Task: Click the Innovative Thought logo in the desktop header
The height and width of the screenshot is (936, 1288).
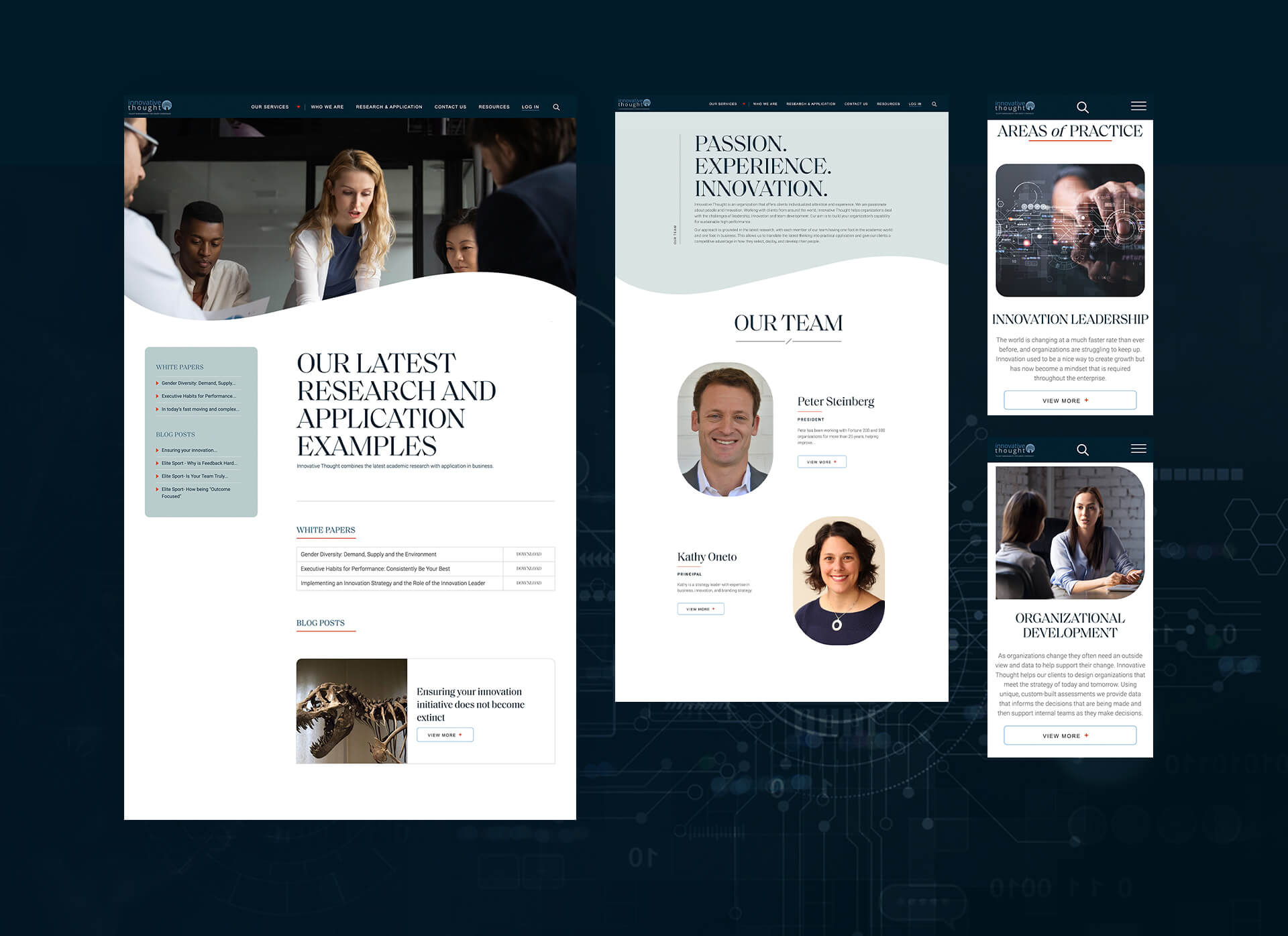Action: [x=149, y=105]
